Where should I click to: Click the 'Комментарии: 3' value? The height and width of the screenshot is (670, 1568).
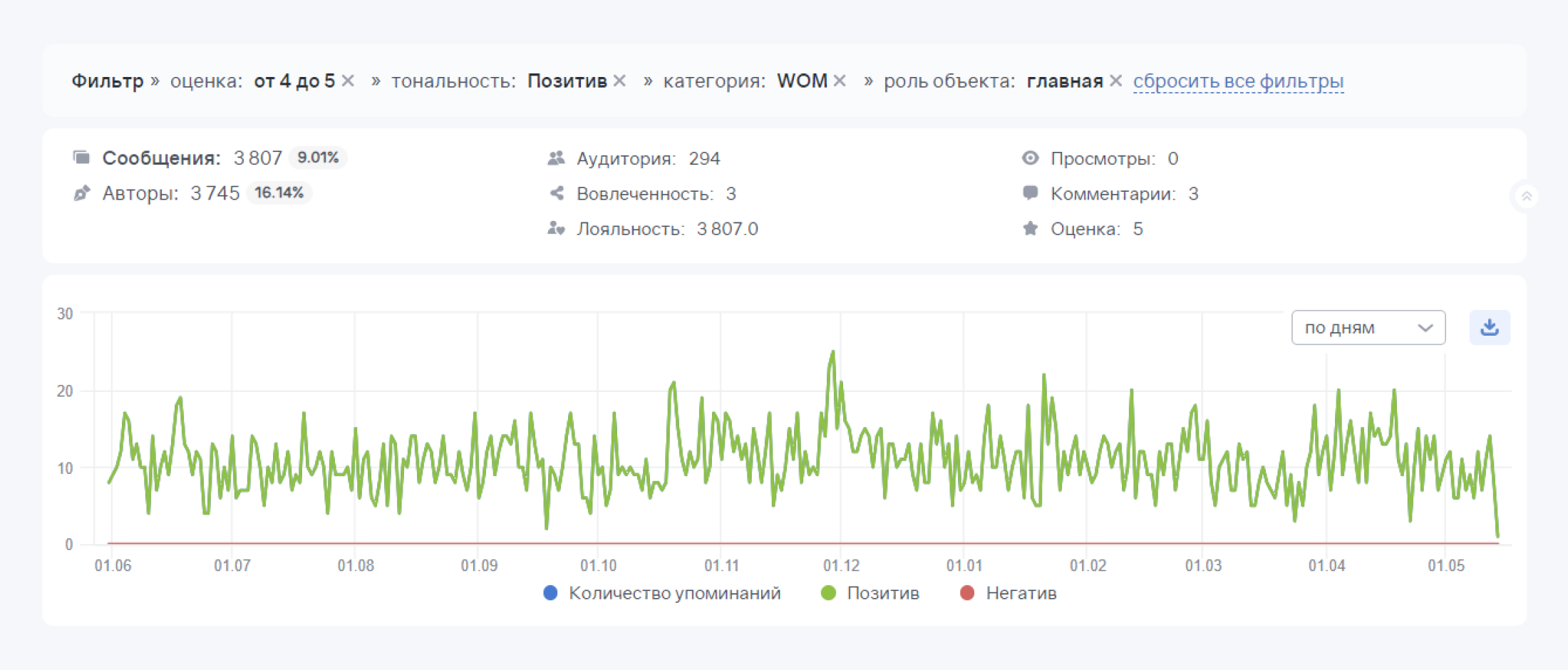[1193, 194]
